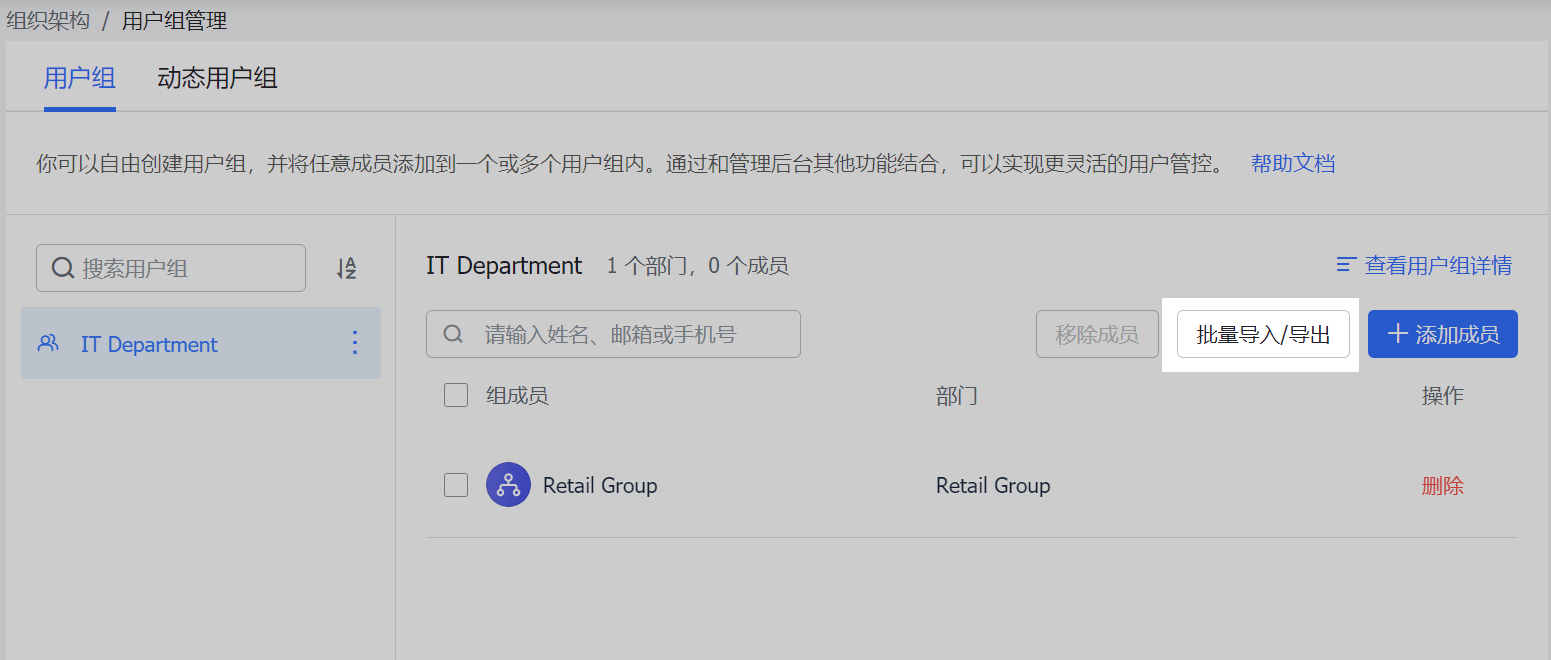
Task: Click the magnifier icon in member search field
Action: coord(453,334)
